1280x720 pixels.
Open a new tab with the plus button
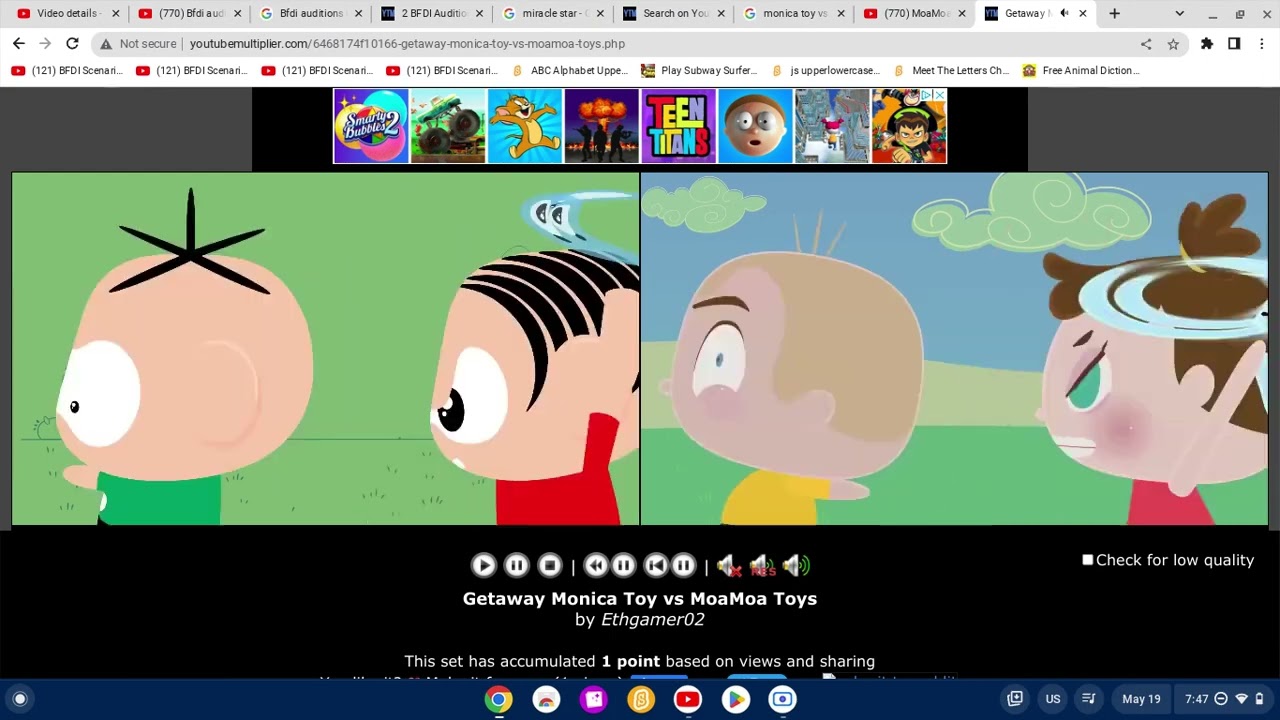click(x=1114, y=14)
